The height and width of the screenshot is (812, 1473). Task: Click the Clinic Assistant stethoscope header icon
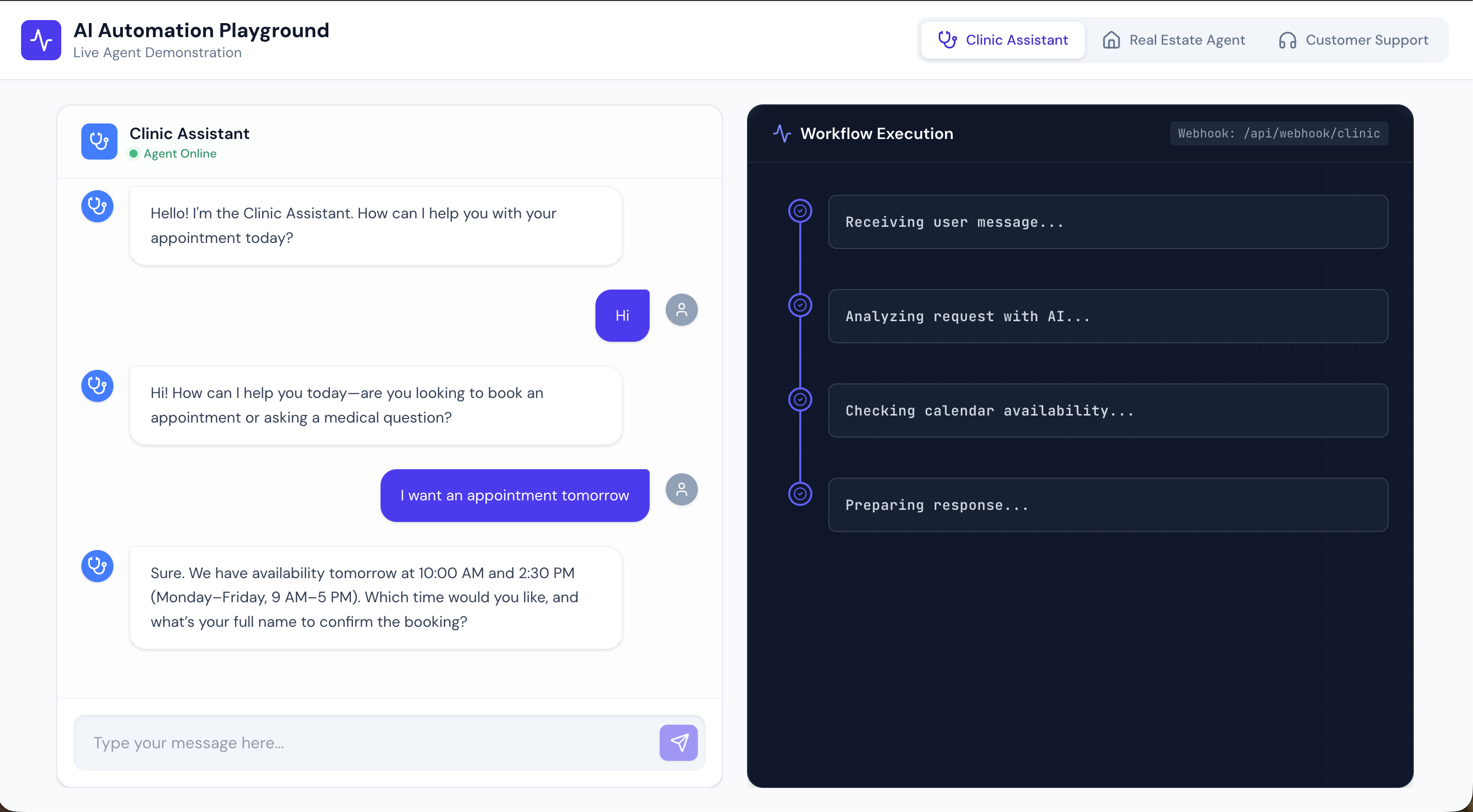pyautogui.click(x=99, y=141)
